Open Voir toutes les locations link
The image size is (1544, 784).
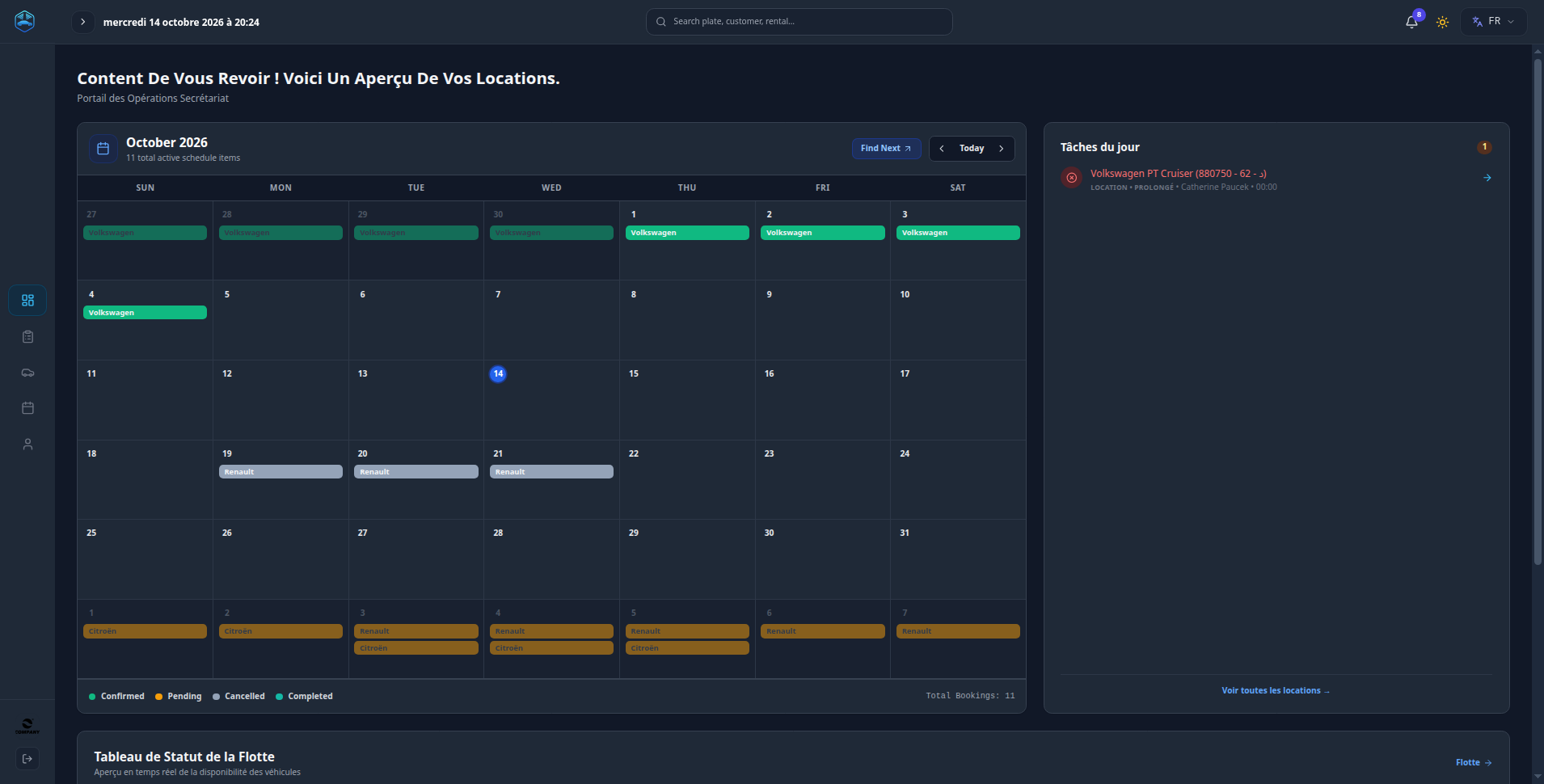(x=1276, y=691)
